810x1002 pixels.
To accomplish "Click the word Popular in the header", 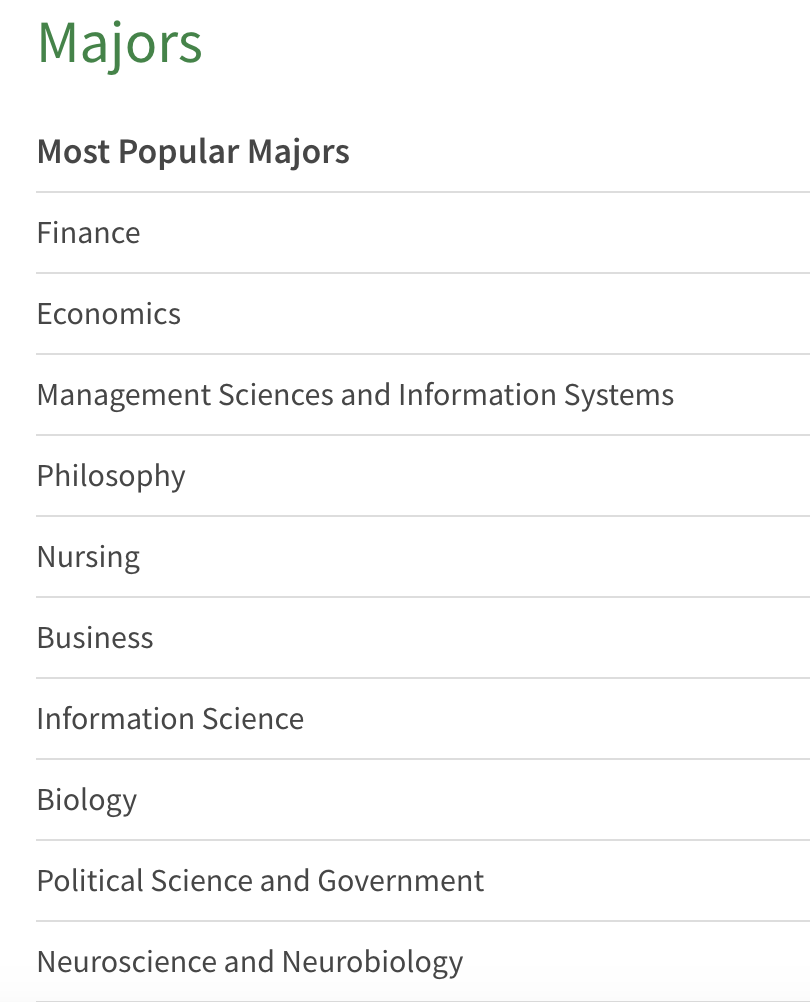I will (x=179, y=152).
